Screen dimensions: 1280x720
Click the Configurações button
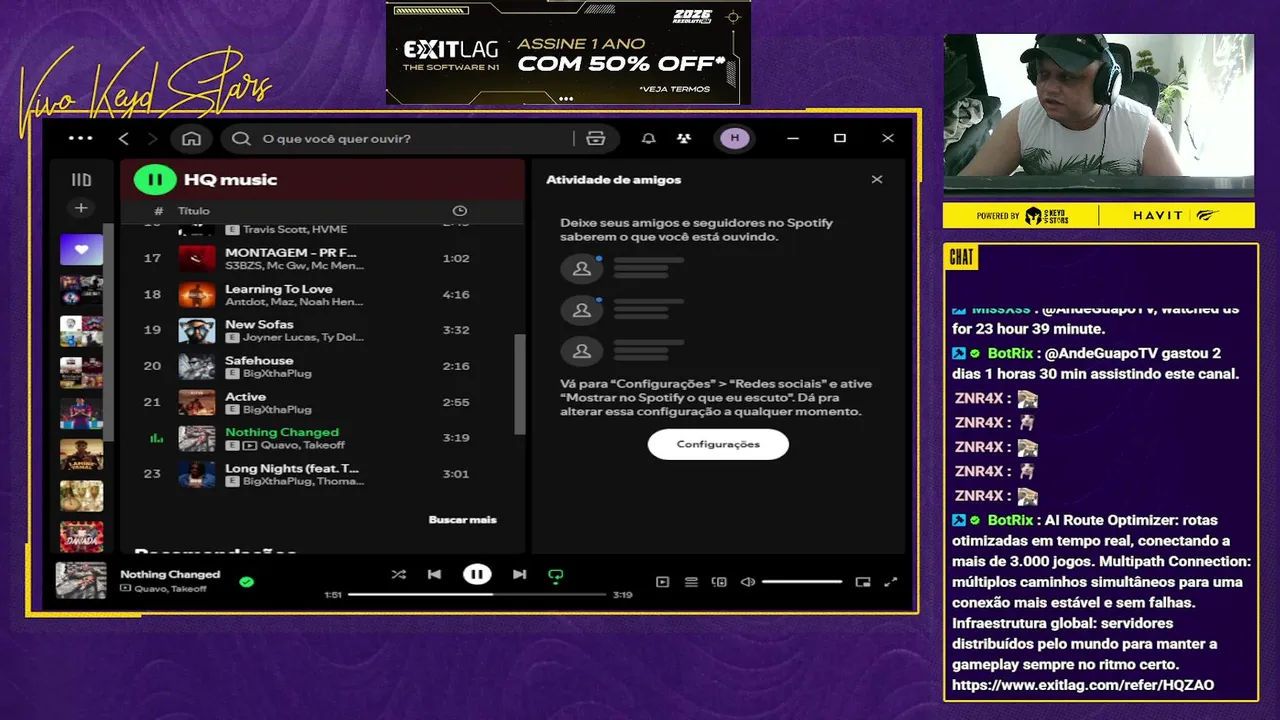[718, 444]
